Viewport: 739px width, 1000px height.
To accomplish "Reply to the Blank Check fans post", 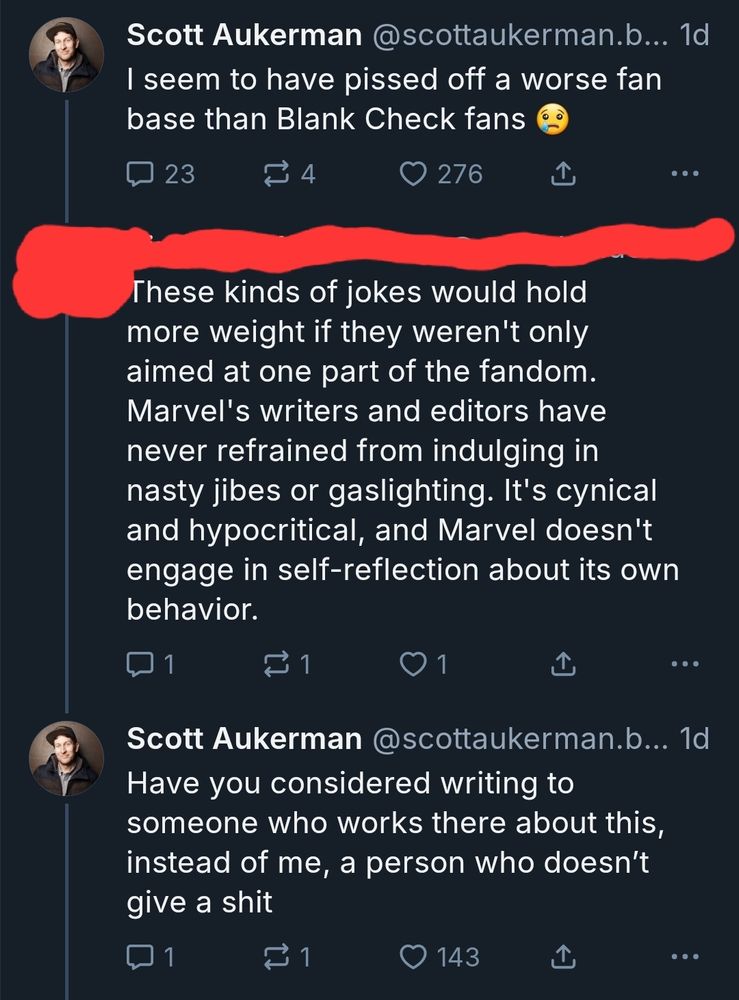I will point(141,174).
